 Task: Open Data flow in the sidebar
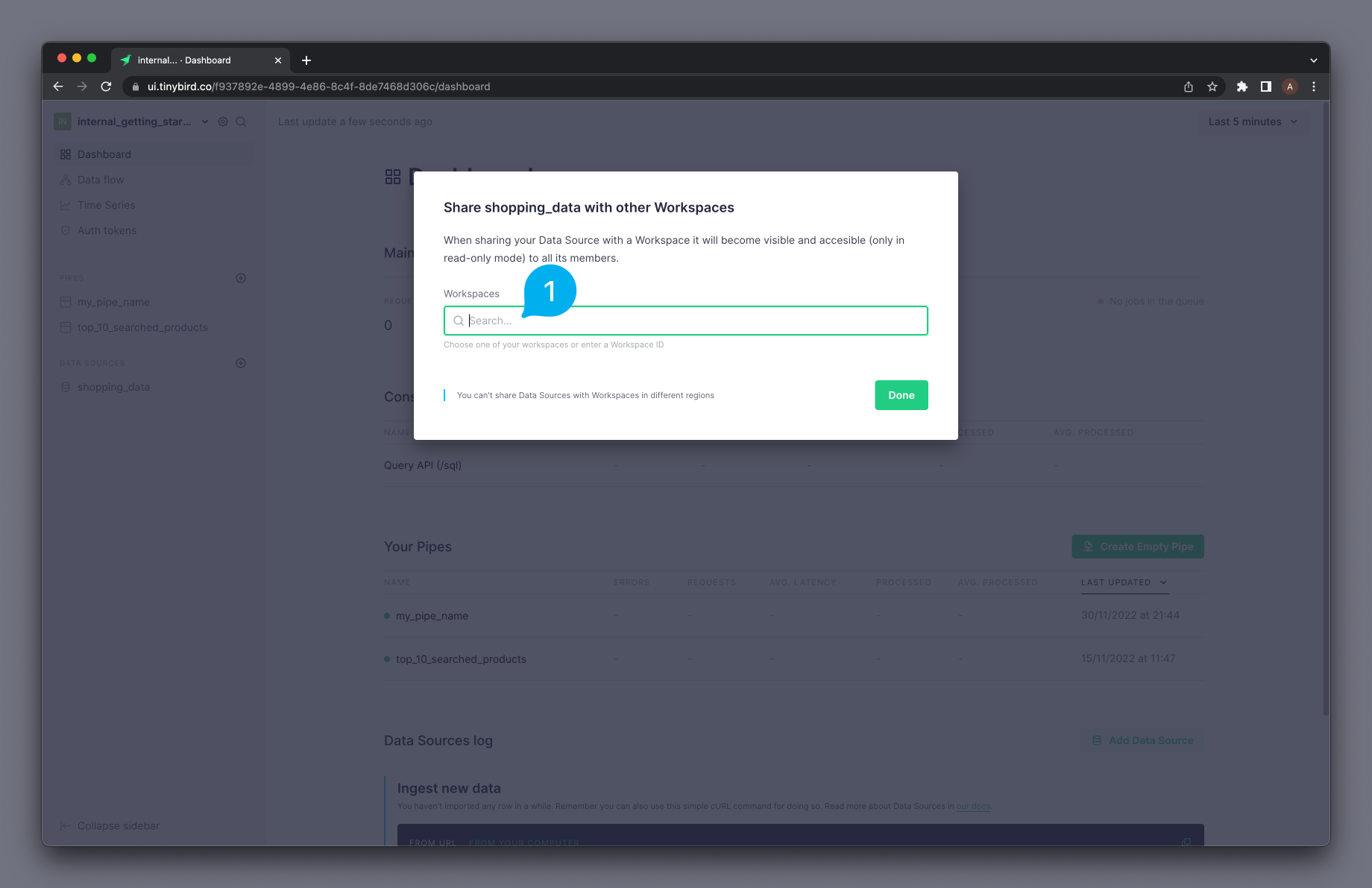click(x=153, y=180)
